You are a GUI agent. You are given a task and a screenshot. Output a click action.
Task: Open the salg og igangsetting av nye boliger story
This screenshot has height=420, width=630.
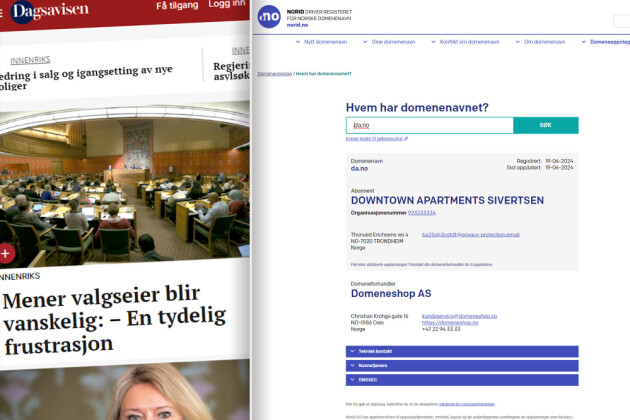click(86, 77)
